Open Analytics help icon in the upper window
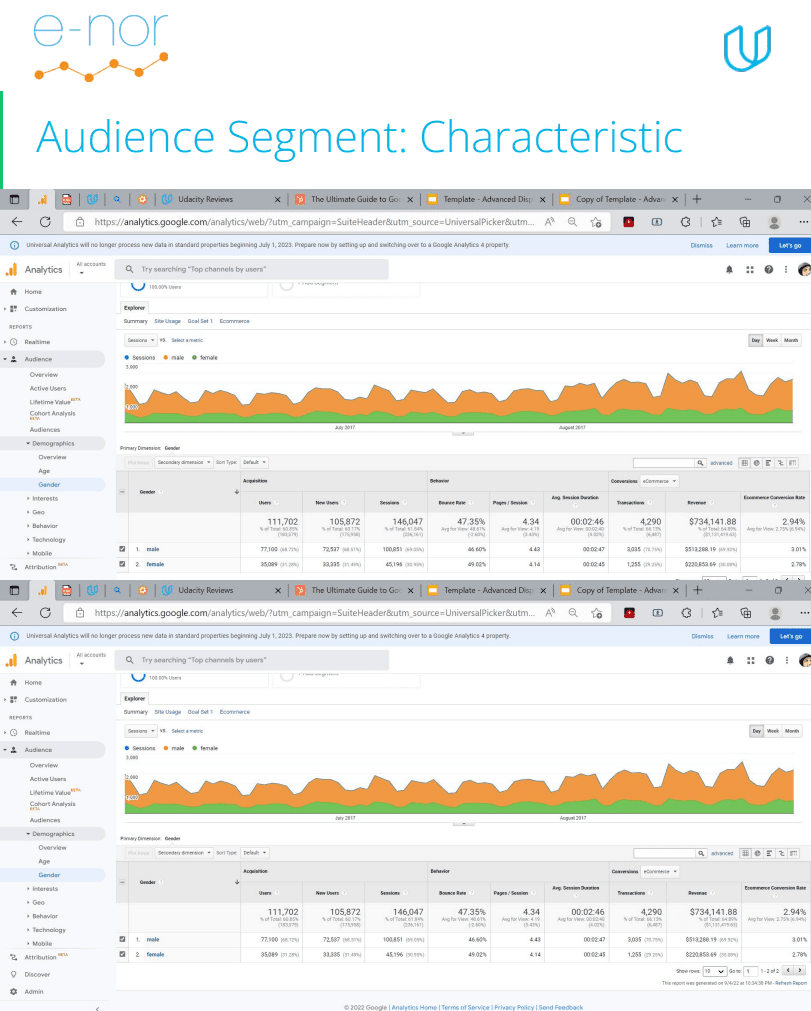 coord(768,270)
